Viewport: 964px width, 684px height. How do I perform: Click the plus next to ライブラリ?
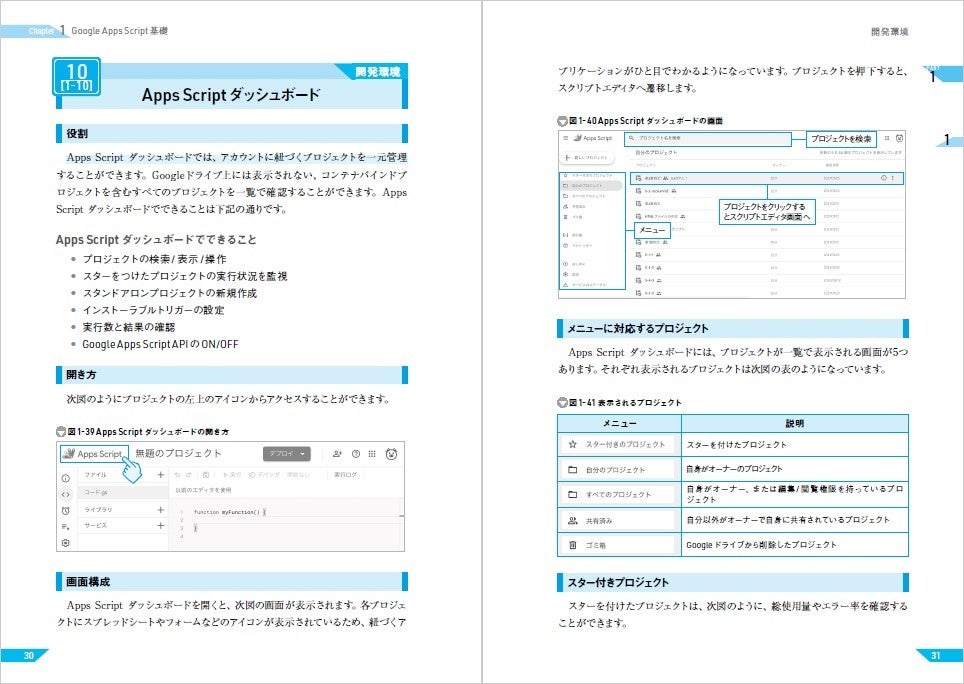pos(160,509)
